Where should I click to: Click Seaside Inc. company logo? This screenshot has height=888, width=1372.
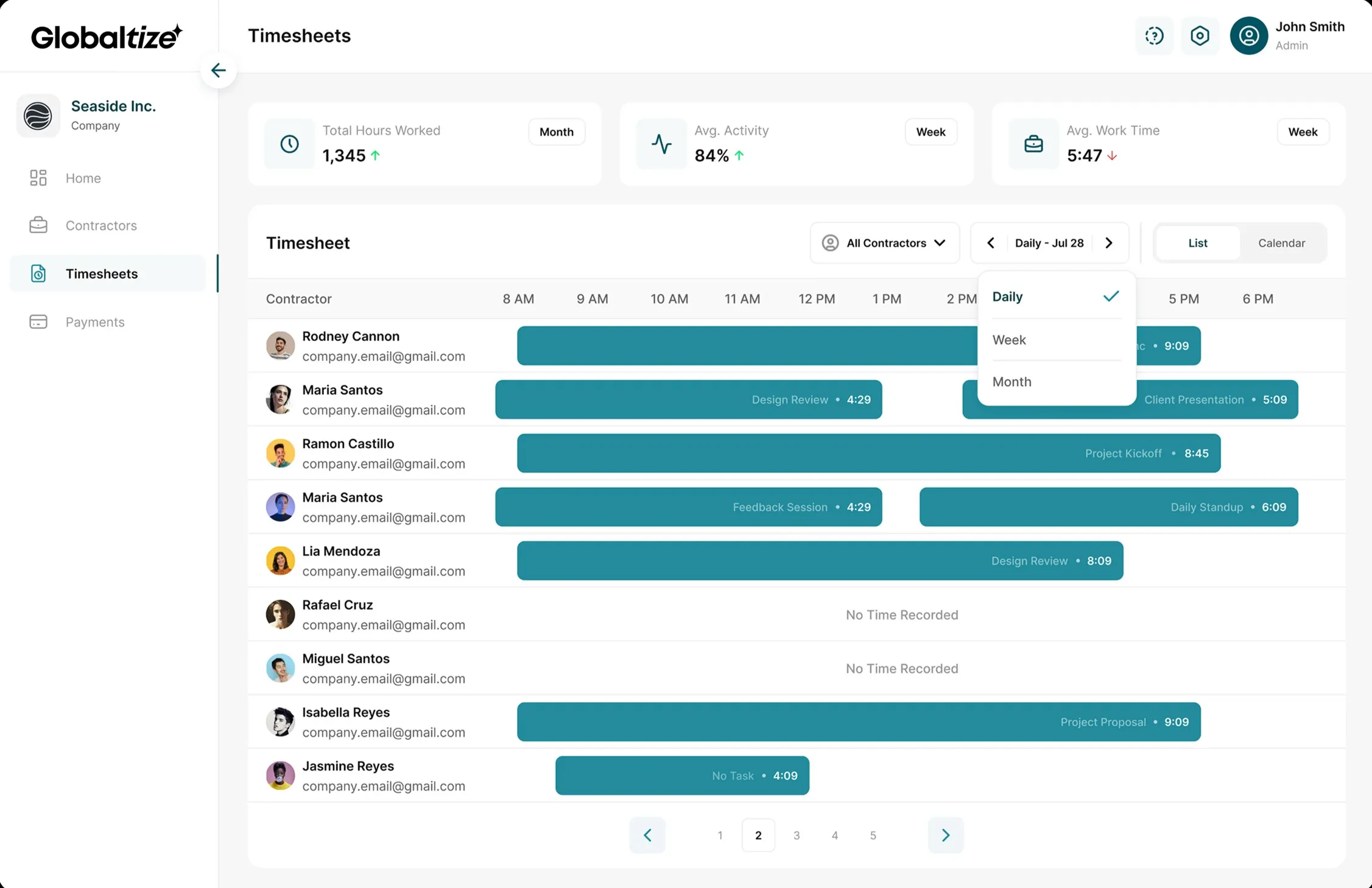coord(38,116)
